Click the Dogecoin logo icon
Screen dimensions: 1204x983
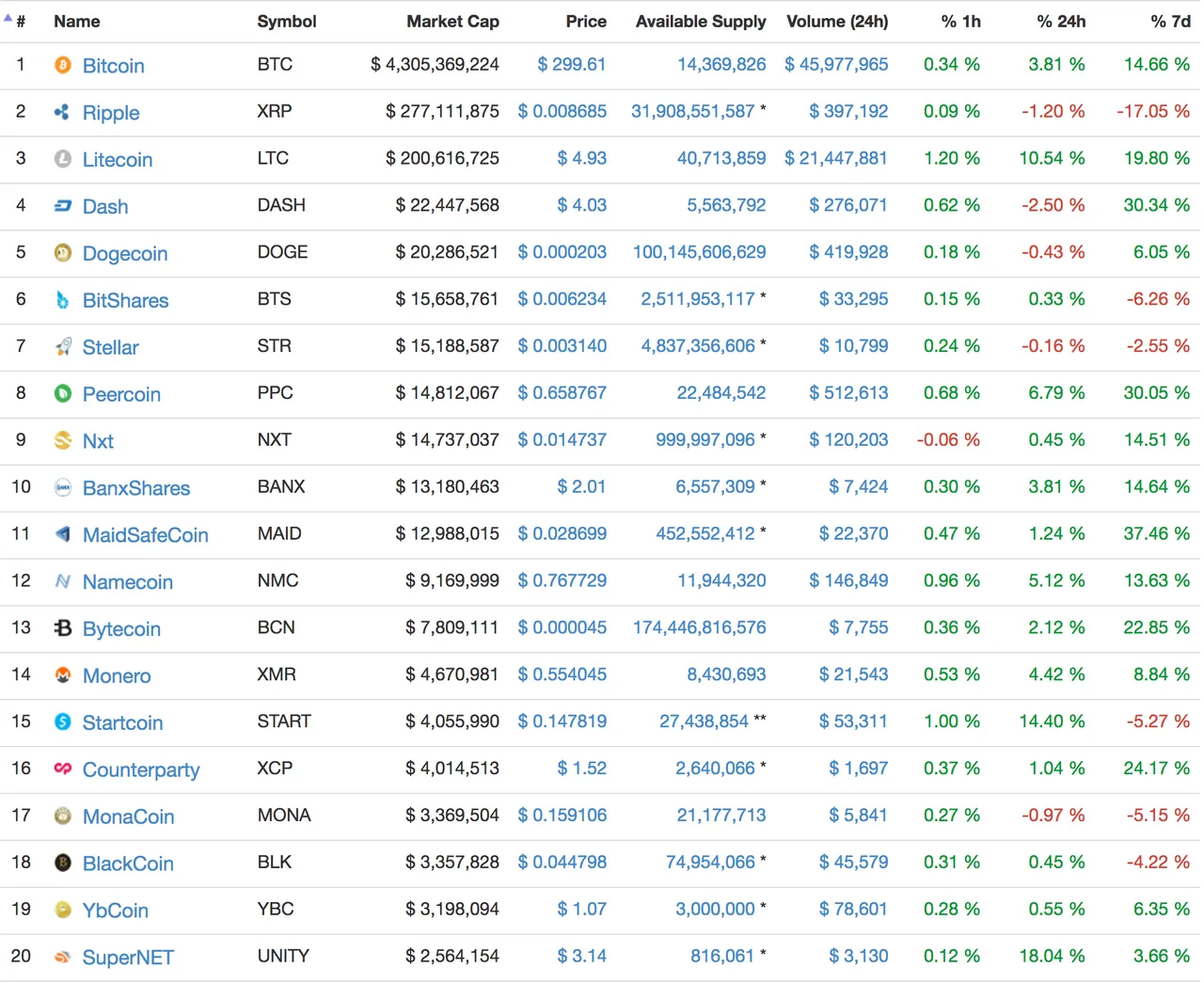(x=63, y=253)
